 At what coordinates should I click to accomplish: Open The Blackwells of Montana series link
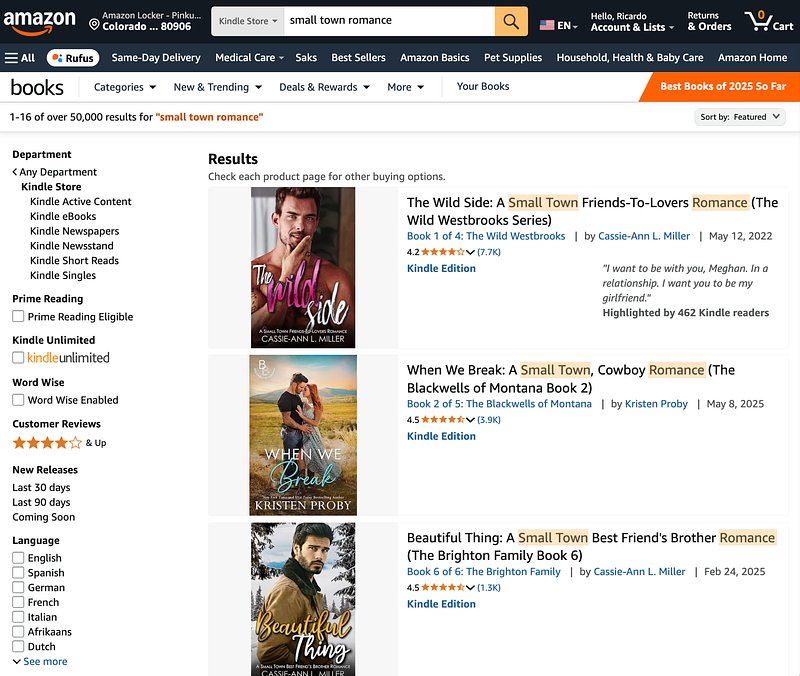(x=499, y=404)
